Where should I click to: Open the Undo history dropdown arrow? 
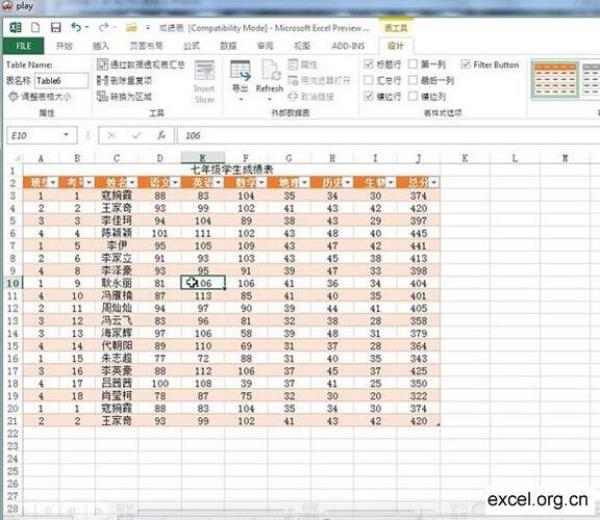87,28
